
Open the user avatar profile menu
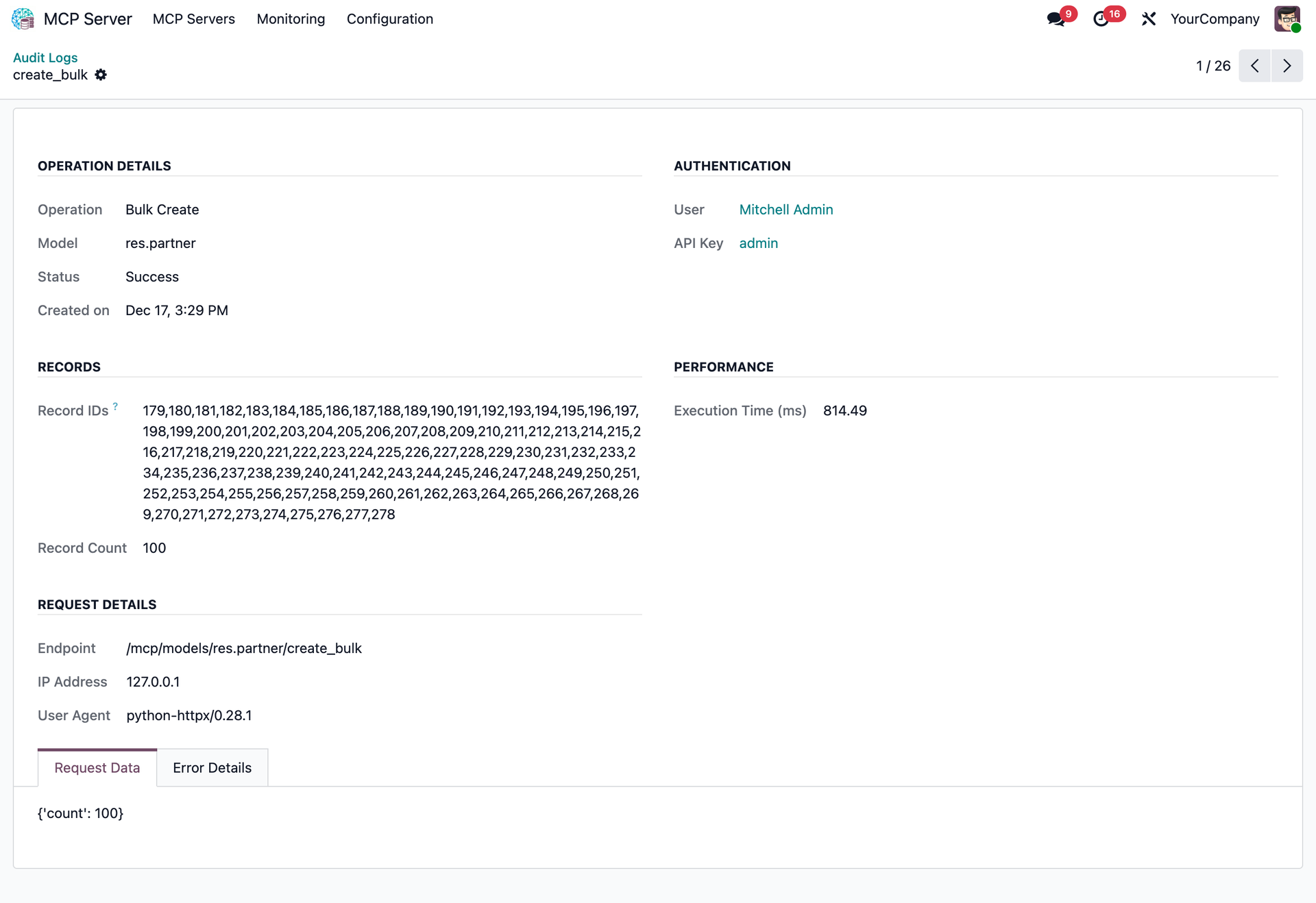[x=1287, y=18]
